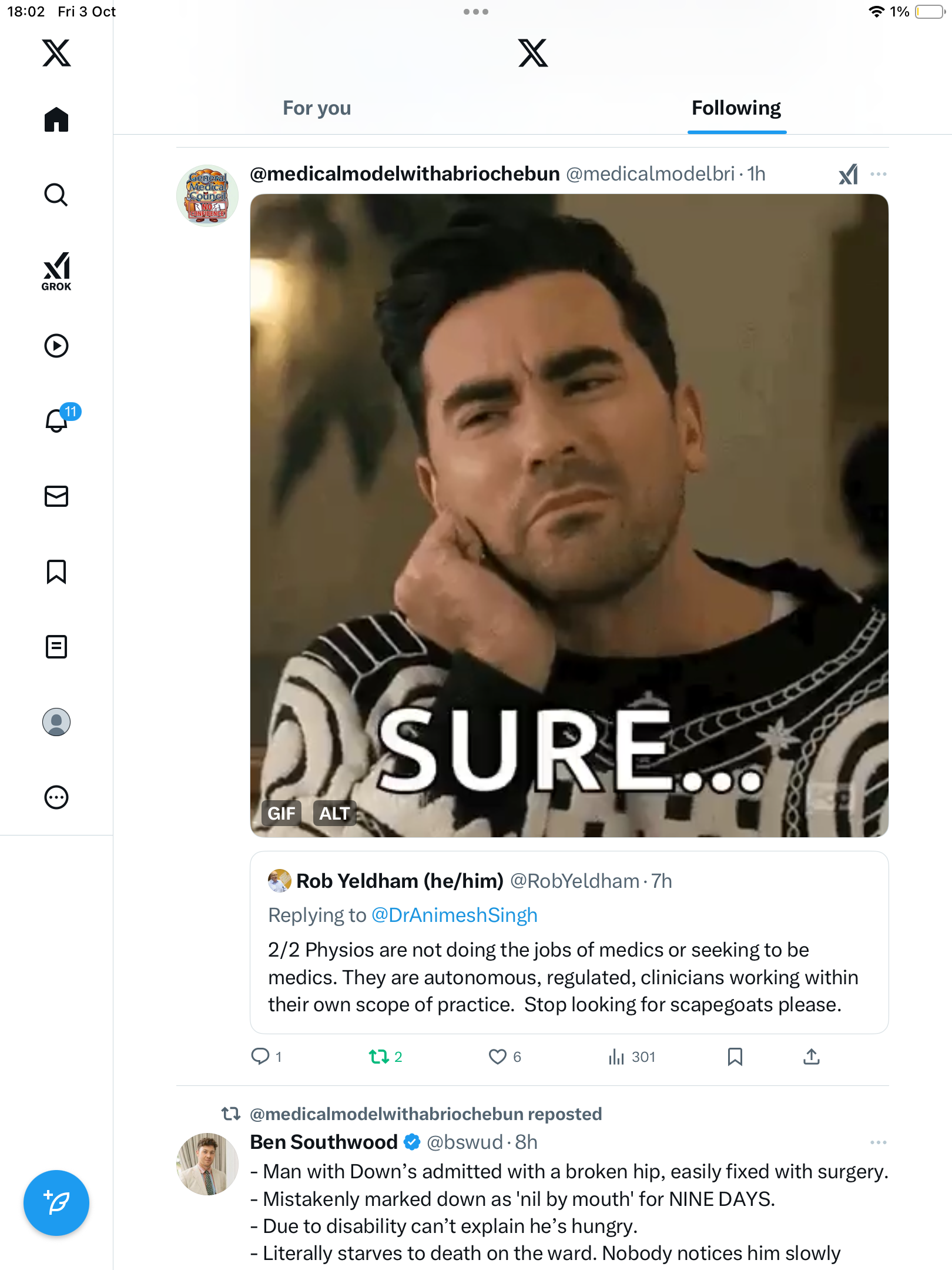
Task: Tap the compose new post button
Action: tap(56, 1203)
